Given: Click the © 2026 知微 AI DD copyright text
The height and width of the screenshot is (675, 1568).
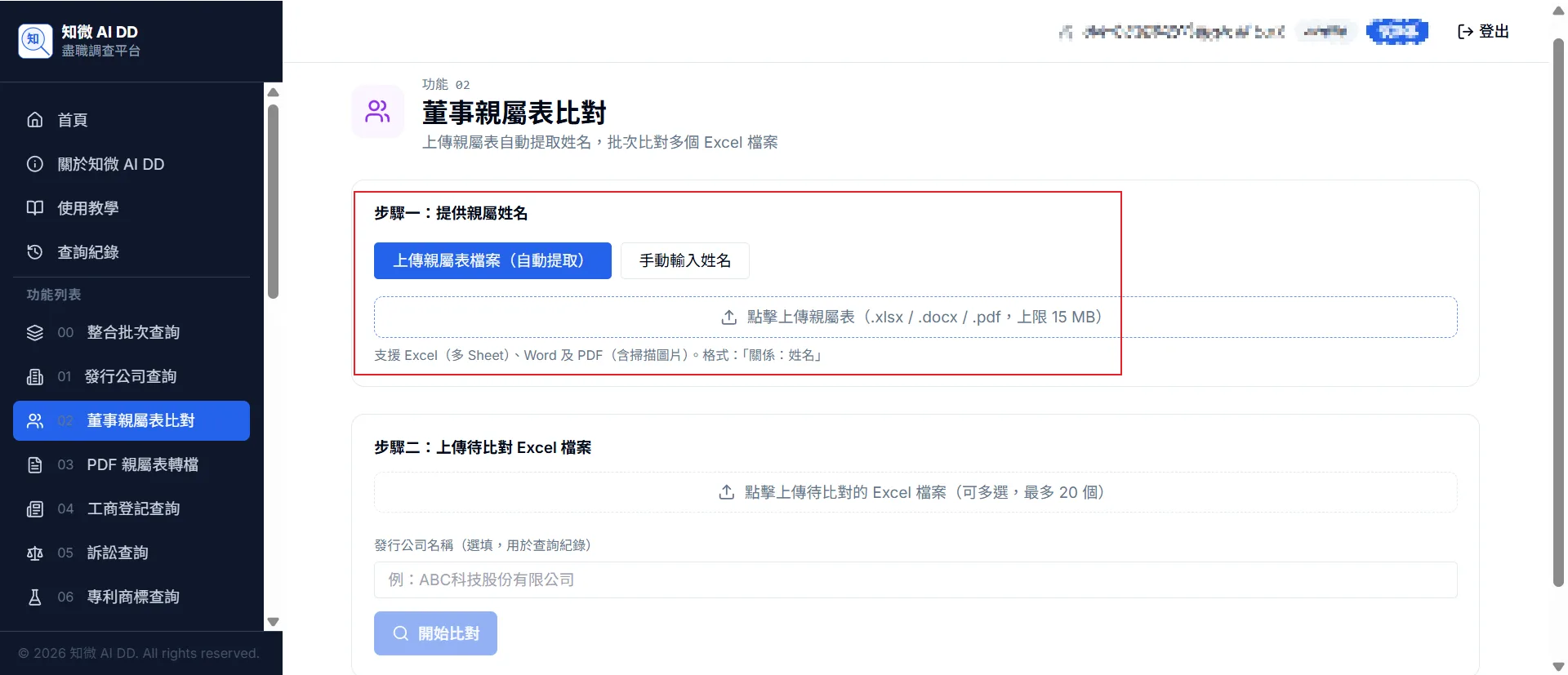Looking at the screenshot, I should (x=139, y=653).
